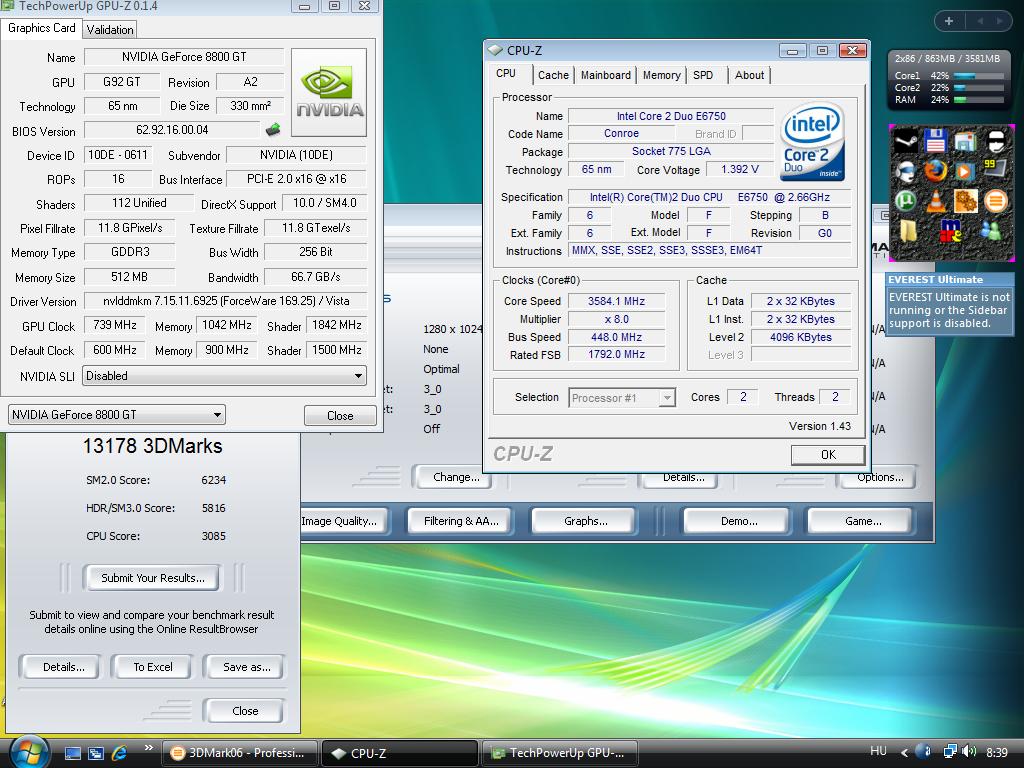The height and width of the screenshot is (768, 1024).
Task: Select the CPU tab in CPU-Z
Action: 506,74
